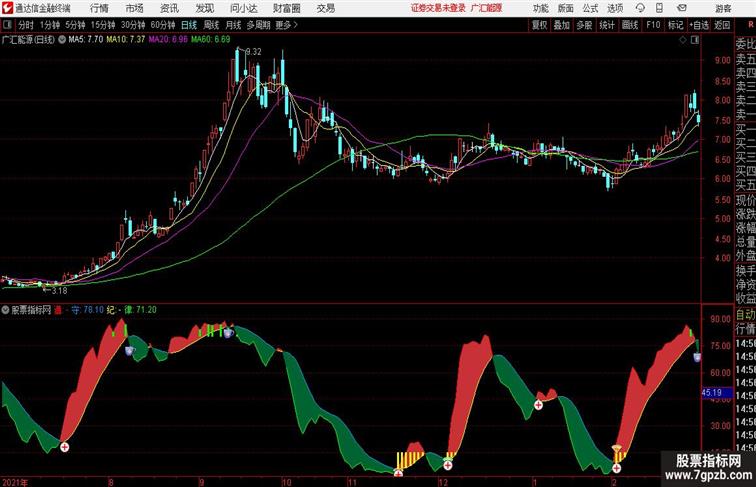Switch to 分时 intraday view
The image size is (756, 487).
[x=26, y=25]
